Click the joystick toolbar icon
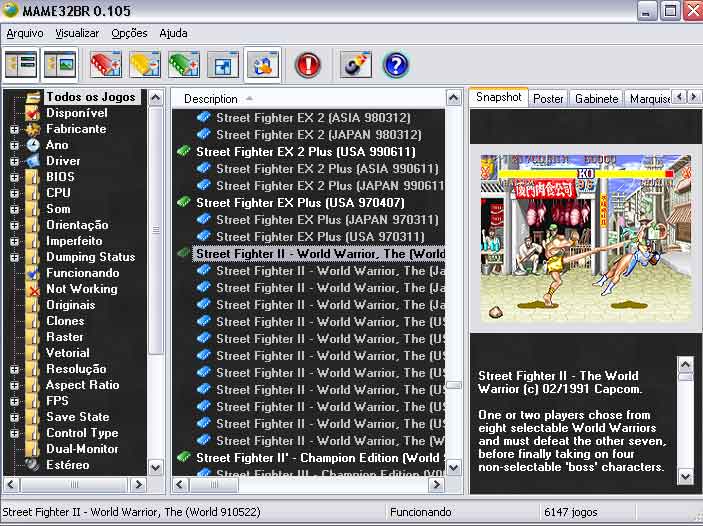 (x=356, y=65)
